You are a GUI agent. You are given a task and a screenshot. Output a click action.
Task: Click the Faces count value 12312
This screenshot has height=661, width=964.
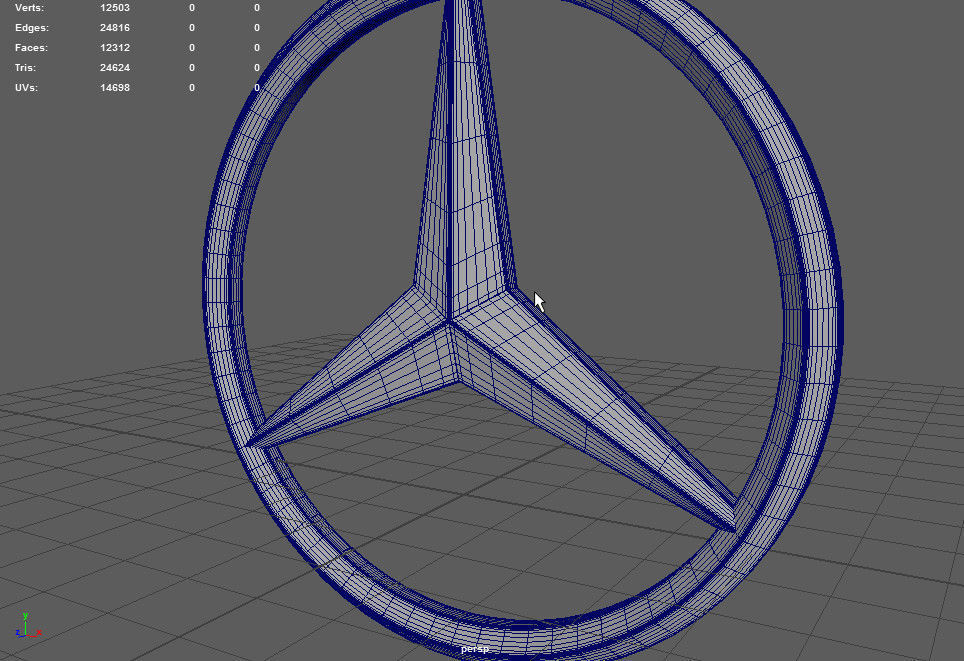click(115, 47)
